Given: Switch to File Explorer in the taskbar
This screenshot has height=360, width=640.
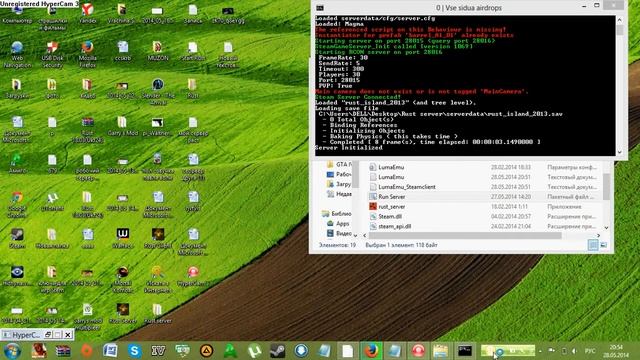Looking at the screenshot, I should tap(441, 351).
